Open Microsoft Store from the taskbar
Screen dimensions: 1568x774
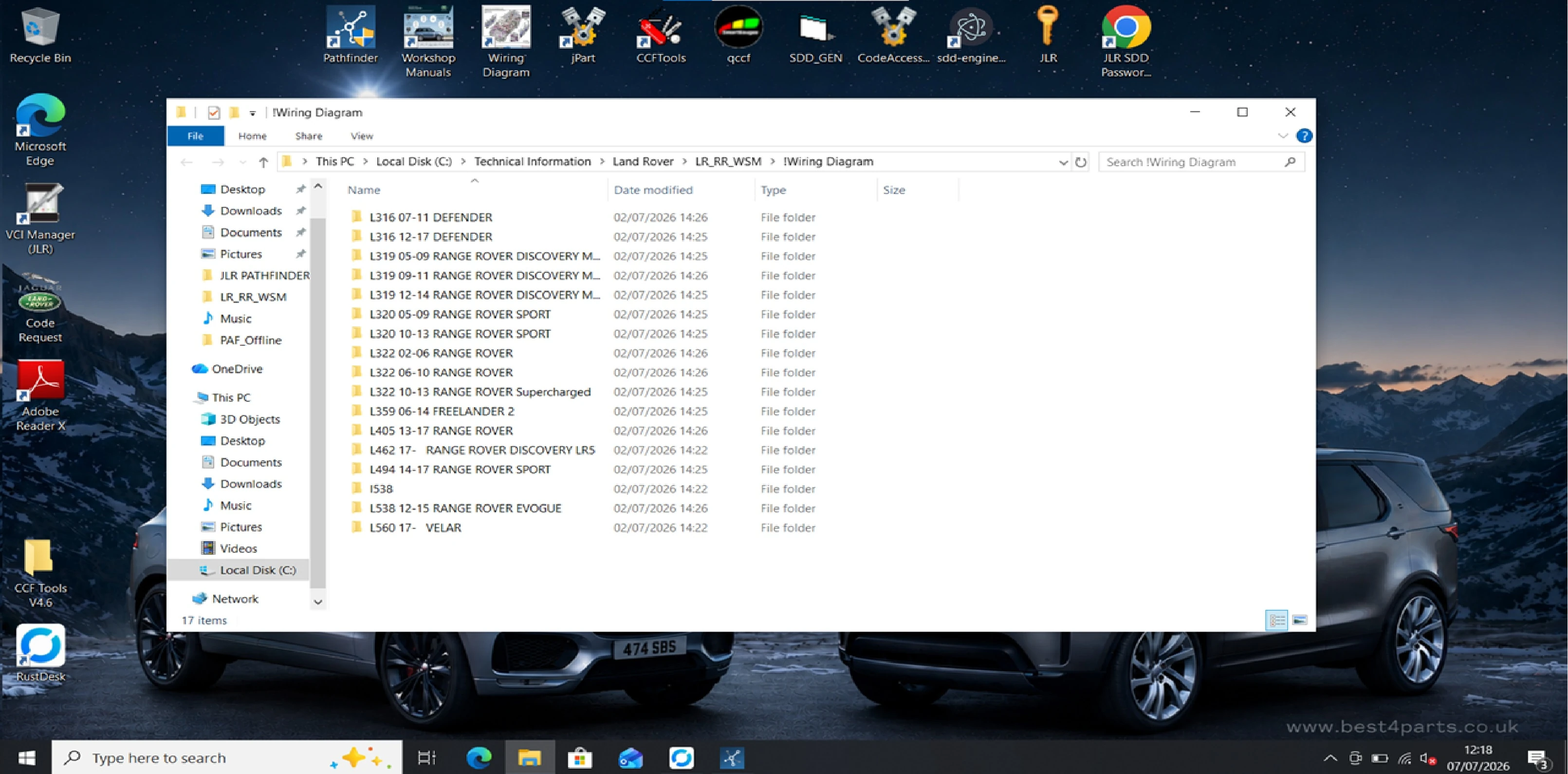[579, 758]
